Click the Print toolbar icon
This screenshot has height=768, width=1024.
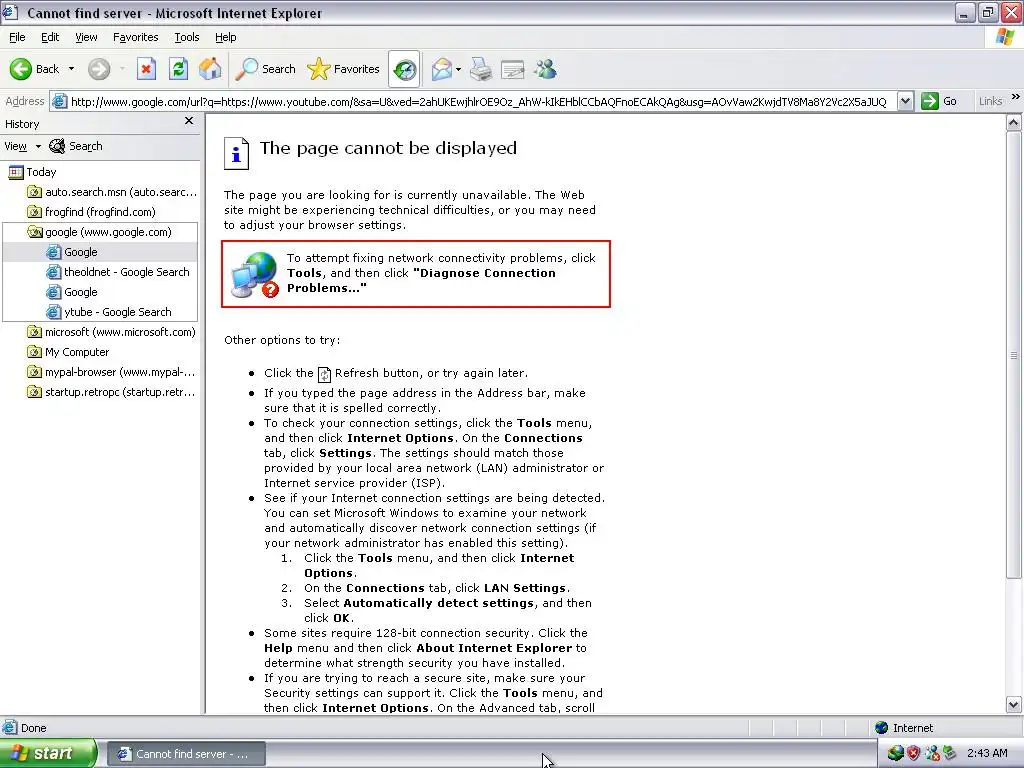[x=481, y=69]
